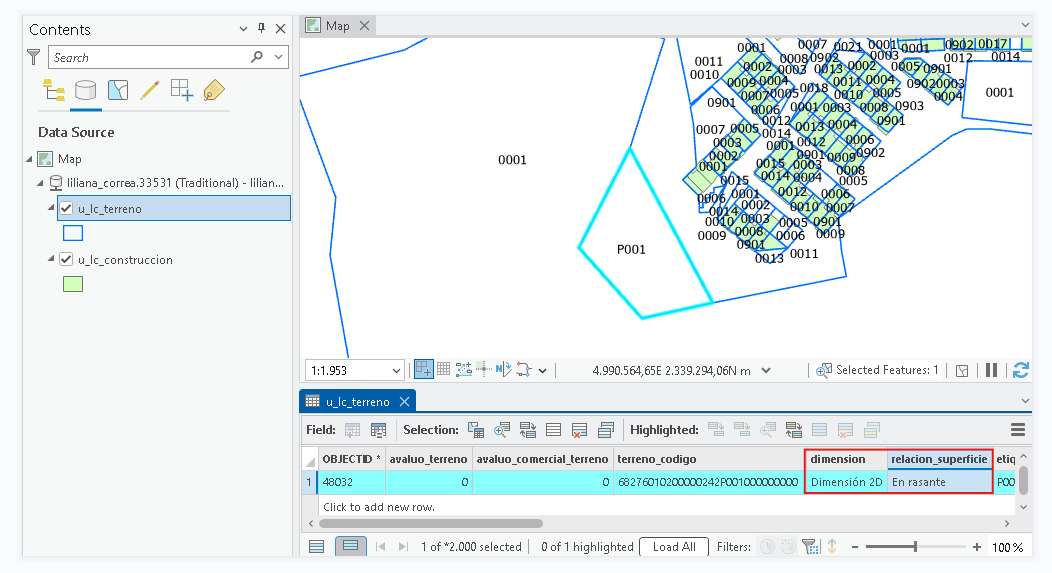Pin the Contents pane with Auto Hide
Screen dimensions: 1052x573
262,28
